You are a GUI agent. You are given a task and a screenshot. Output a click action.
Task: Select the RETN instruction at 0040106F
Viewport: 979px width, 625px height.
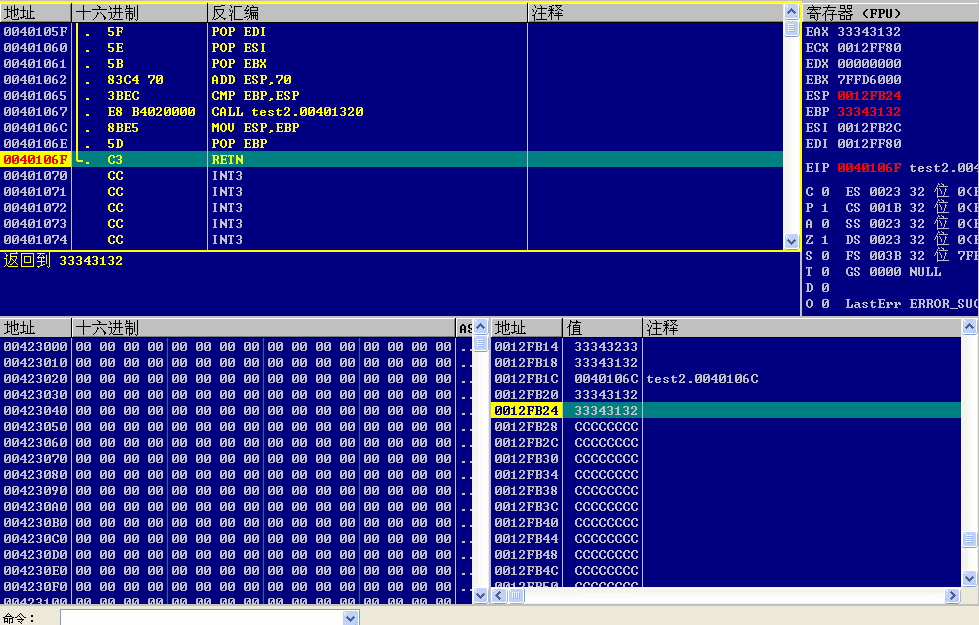[x=391, y=160]
